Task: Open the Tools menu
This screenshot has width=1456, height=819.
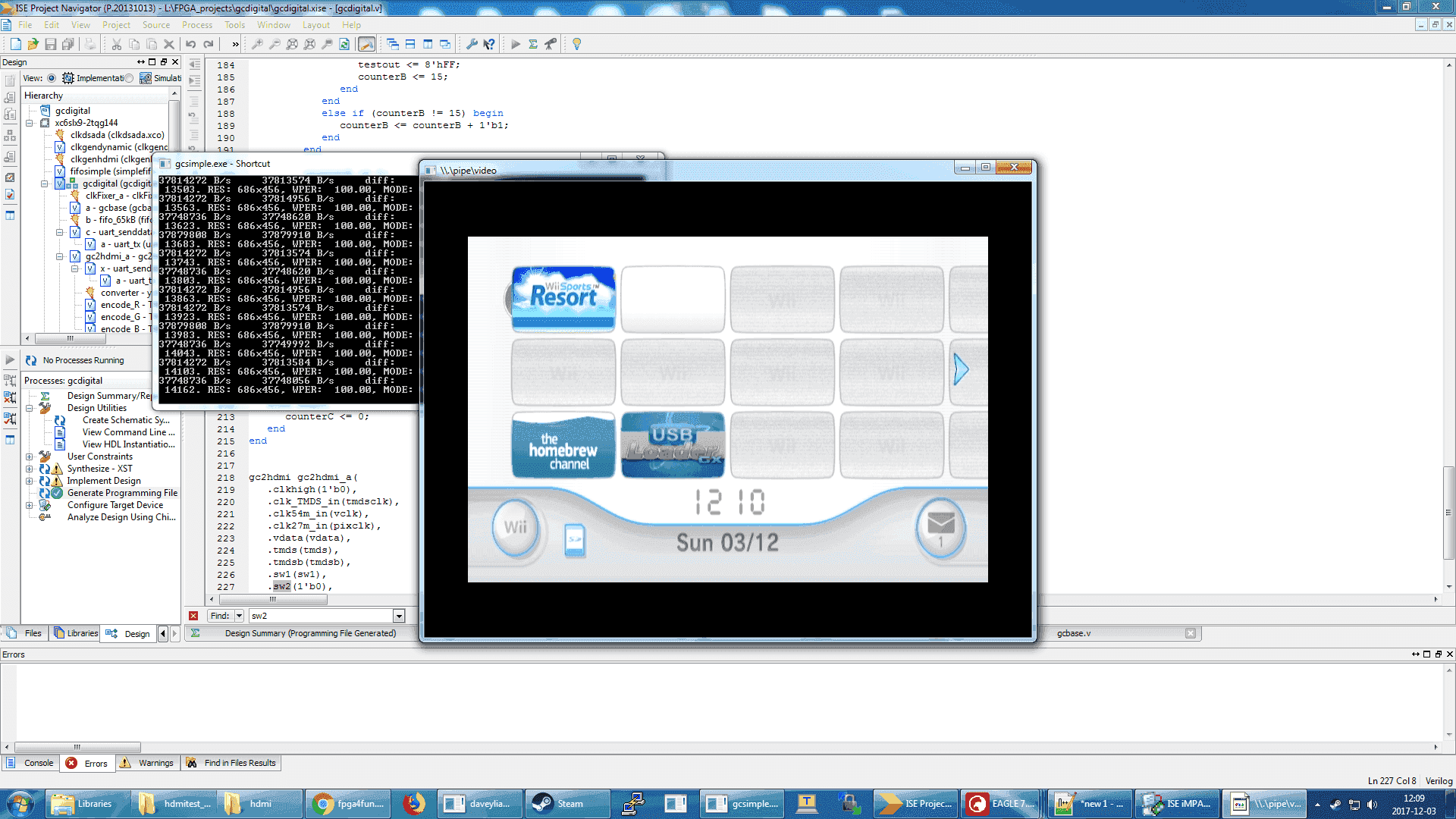Action: (x=235, y=25)
